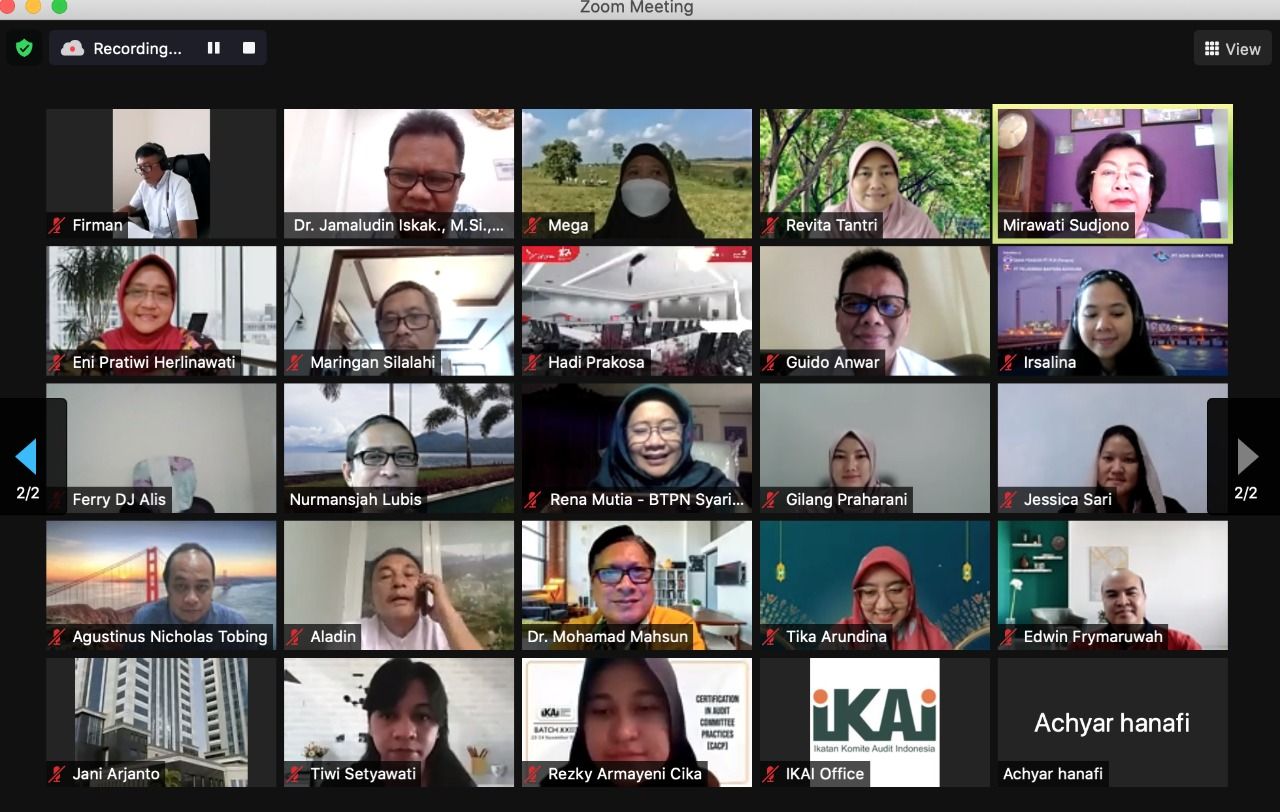The image size is (1280, 812).
Task: Click the name label Gilang Praharani
Action: (846, 499)
